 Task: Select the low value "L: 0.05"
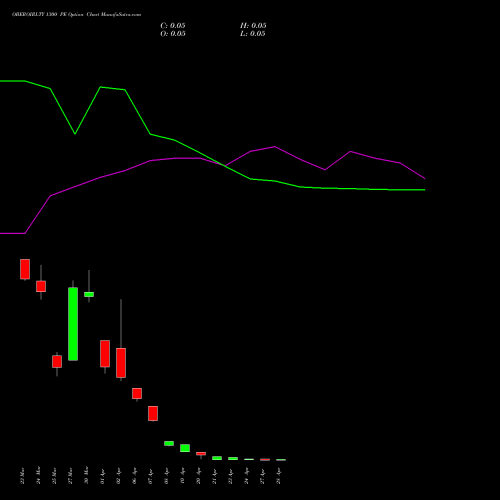[253, 34]
